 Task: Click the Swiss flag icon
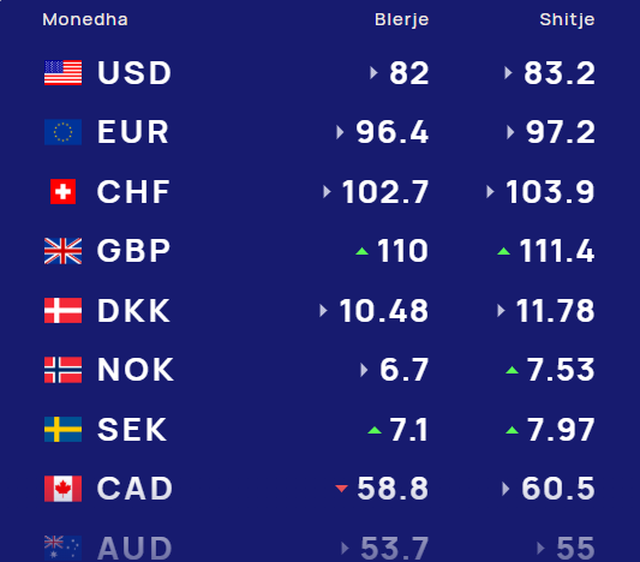pos(62,192)
